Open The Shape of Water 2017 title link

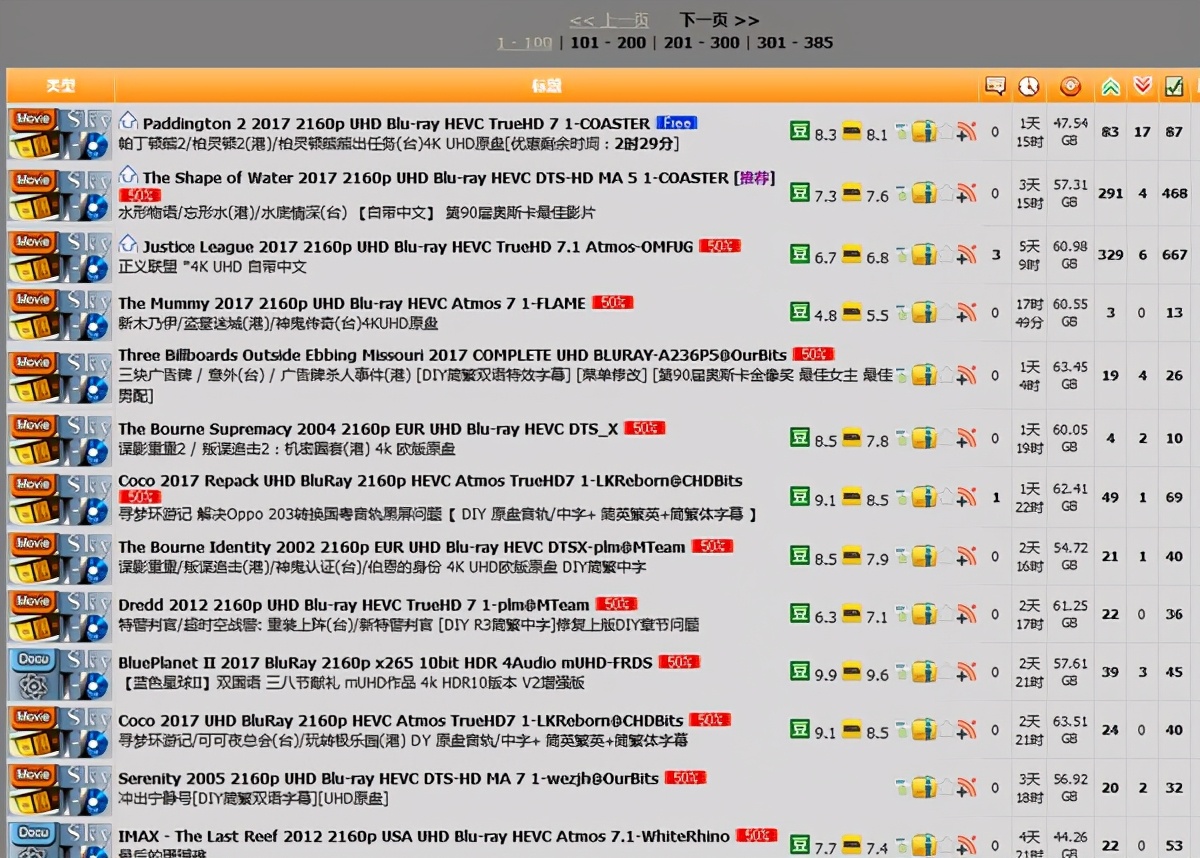pos(436,178)
